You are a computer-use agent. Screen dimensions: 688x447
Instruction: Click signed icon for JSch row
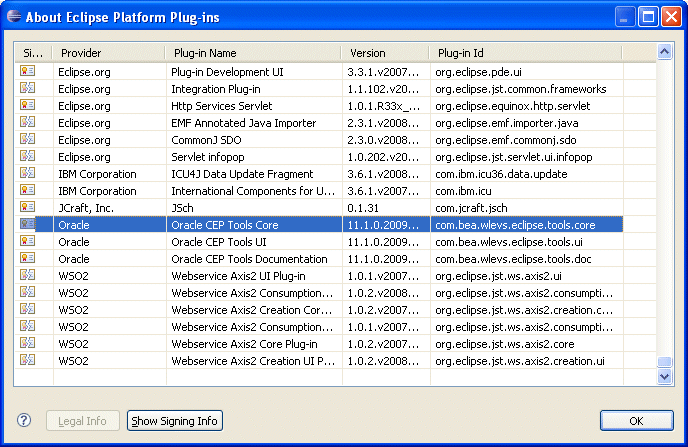28,207
